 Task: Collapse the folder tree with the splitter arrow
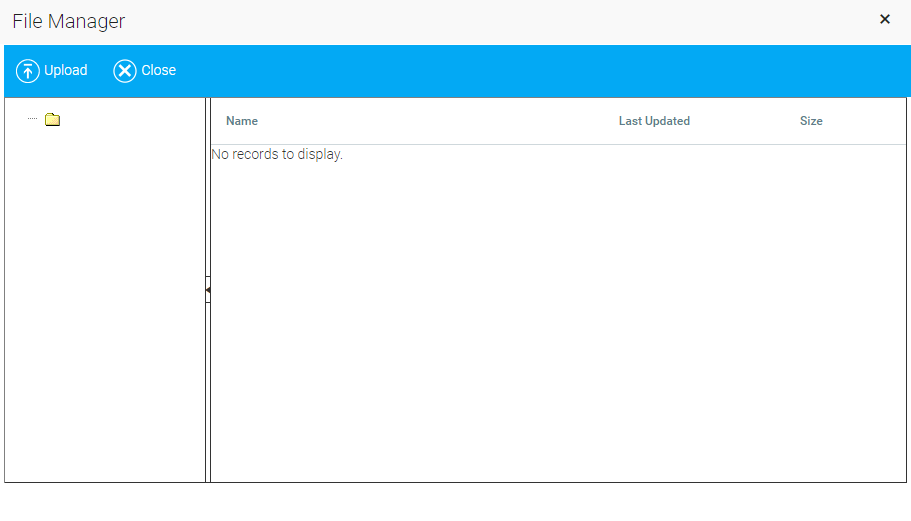tap(208, 290)
